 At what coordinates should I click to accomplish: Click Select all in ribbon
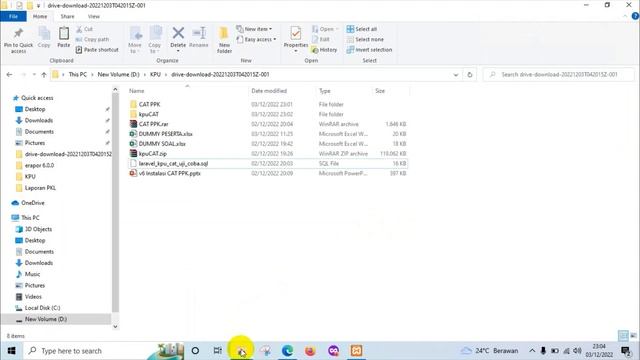coord(362,29)
